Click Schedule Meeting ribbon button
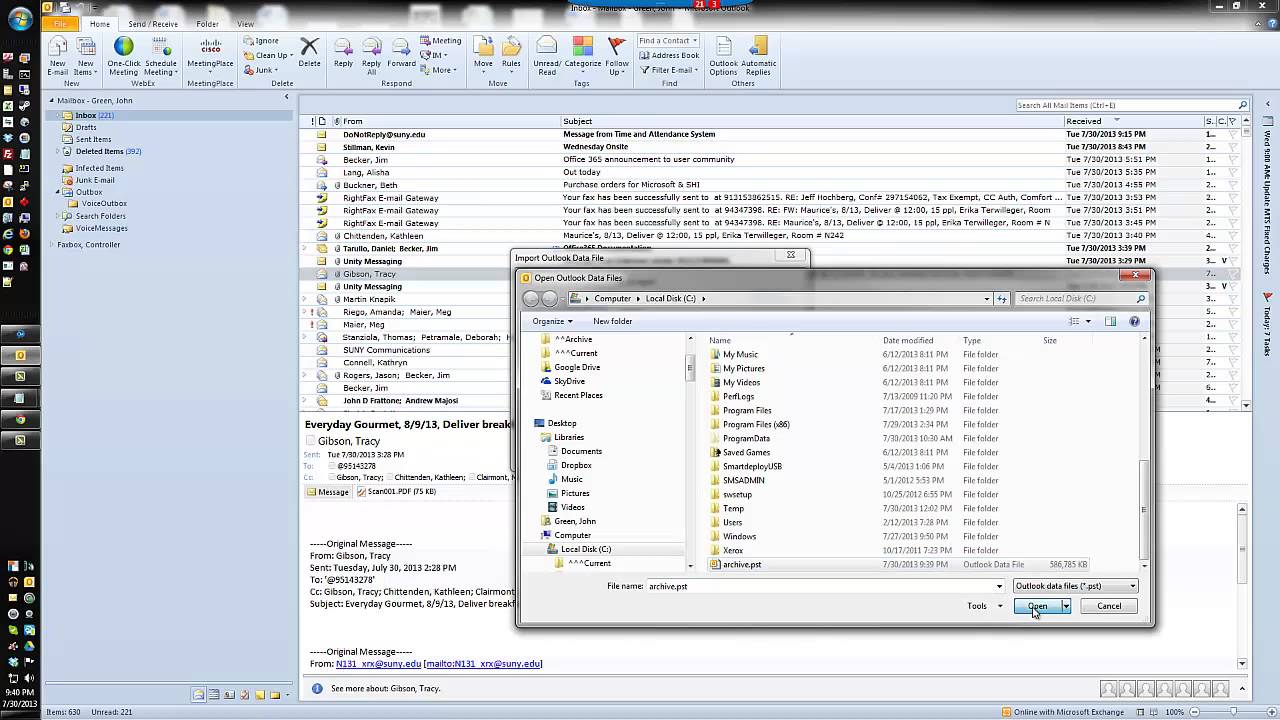 pos(160,56)
